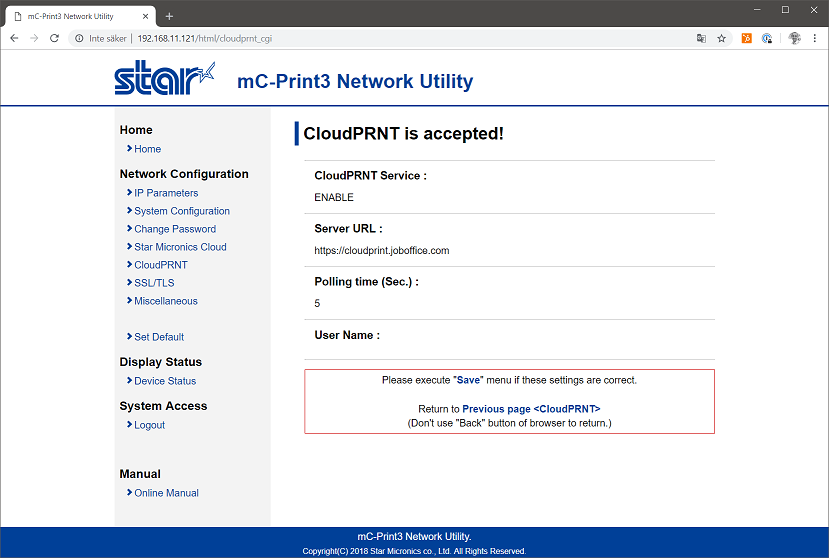
Task: Open a new browser tab
Action: tap(169, 16)
